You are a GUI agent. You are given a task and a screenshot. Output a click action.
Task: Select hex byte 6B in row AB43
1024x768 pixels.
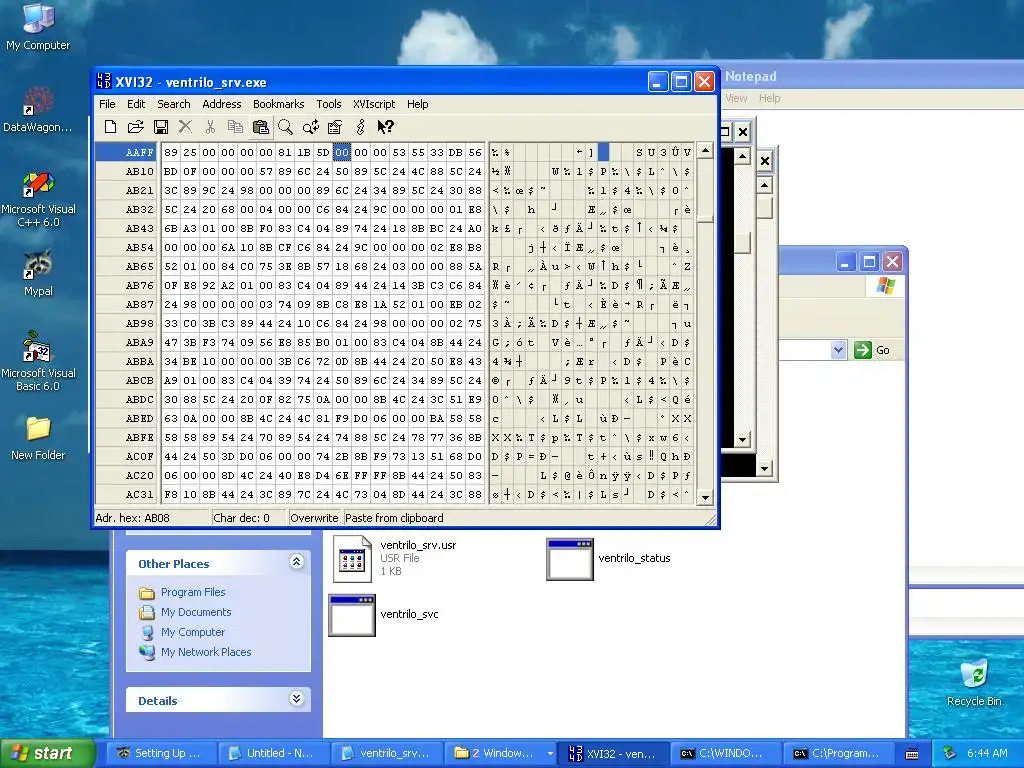pyautogui.click(x=170, y=228)
